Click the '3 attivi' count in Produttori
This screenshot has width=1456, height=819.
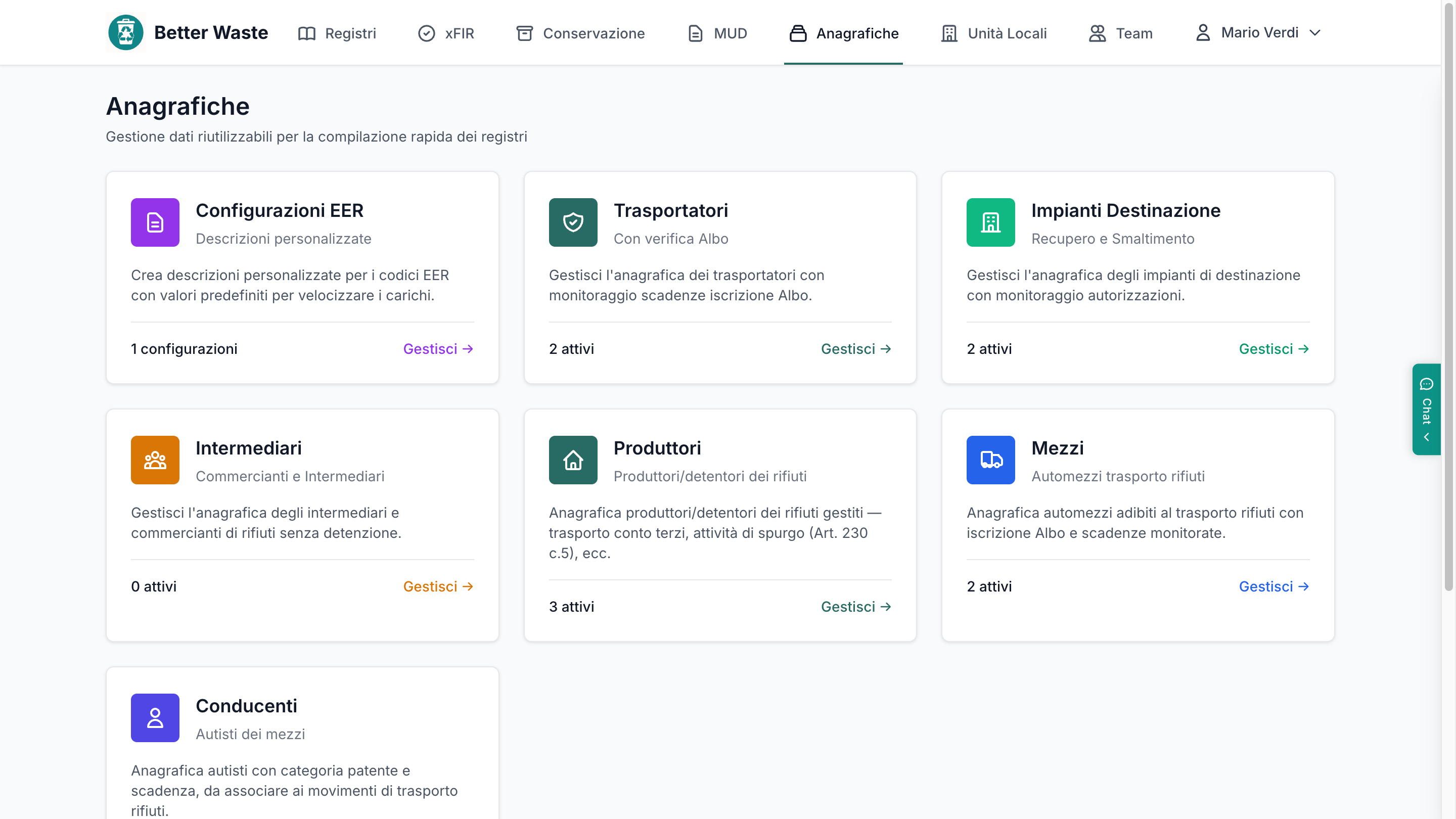571,607
